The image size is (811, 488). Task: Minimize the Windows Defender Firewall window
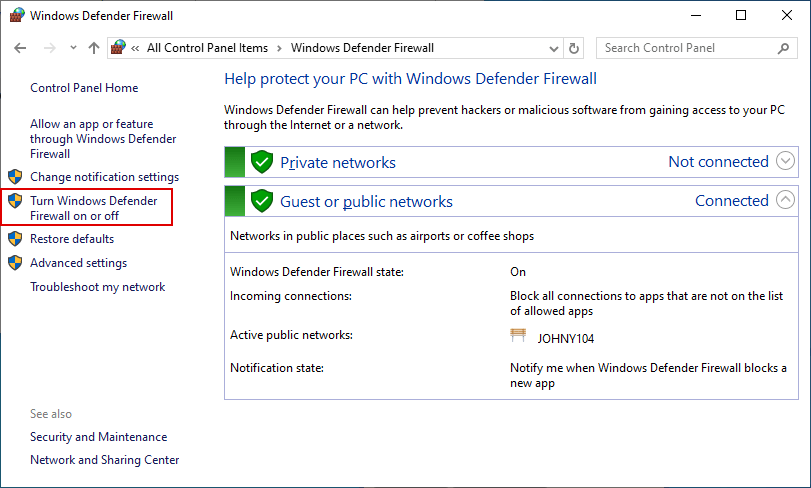(696, 16)
